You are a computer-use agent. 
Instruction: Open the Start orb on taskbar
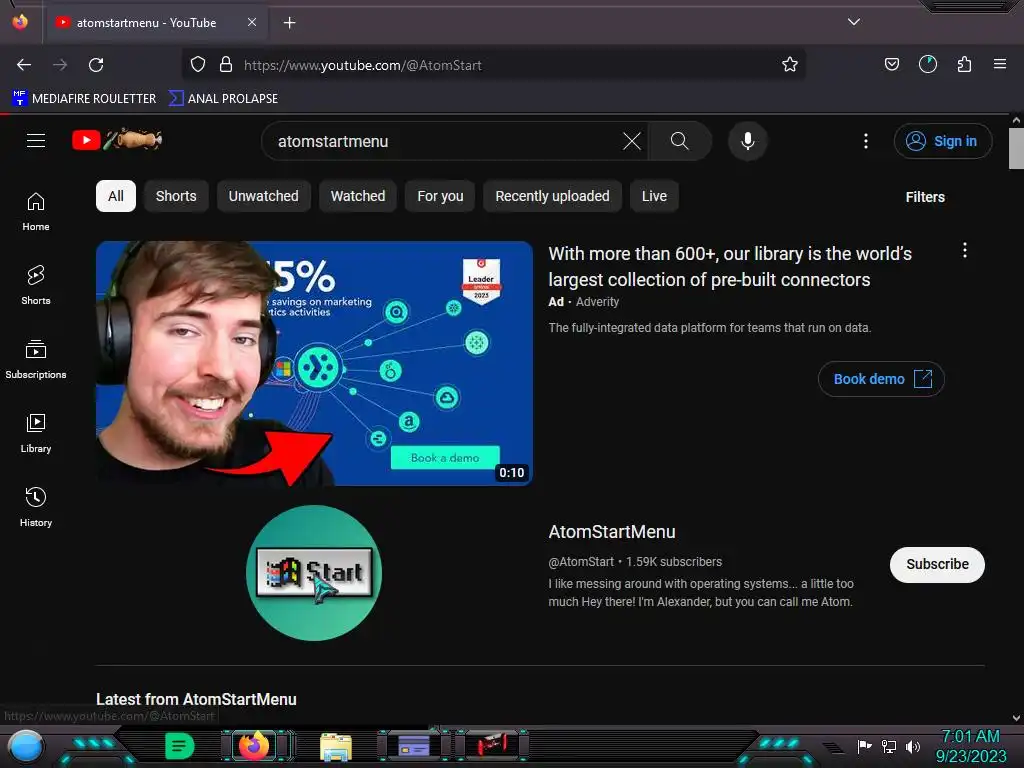[25, 746]
